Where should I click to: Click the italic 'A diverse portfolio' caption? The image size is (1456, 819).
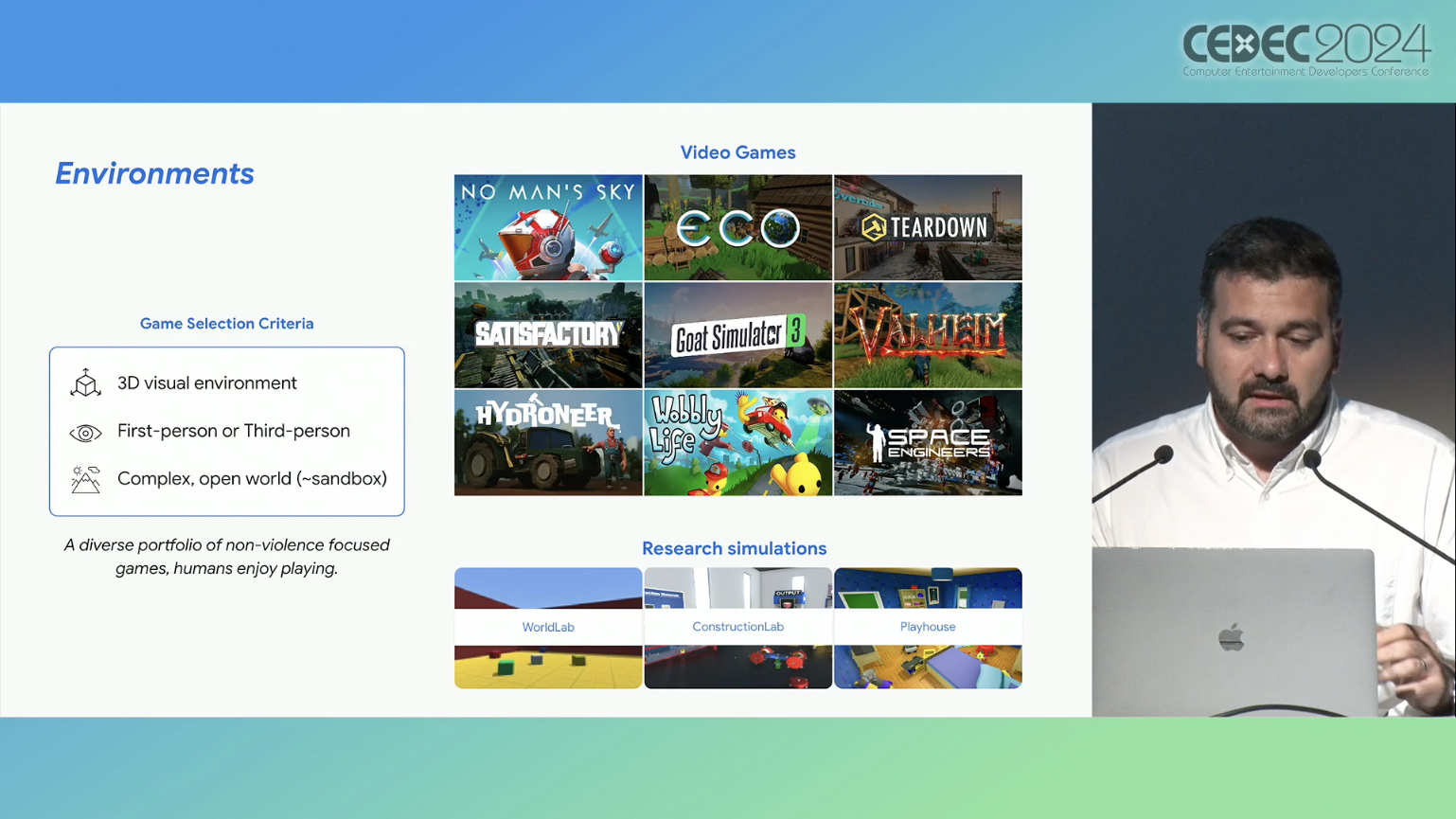[x=227, y=557]
